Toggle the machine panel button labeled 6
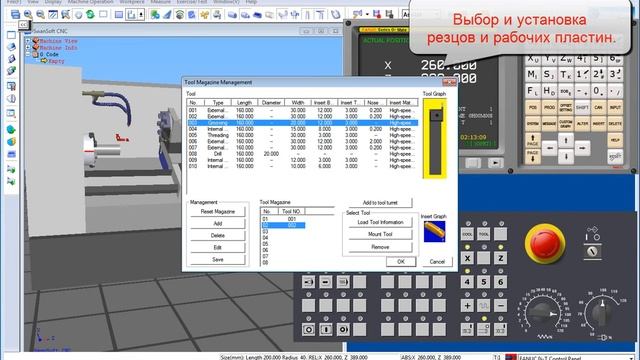This screenshot has height=360, width=640. click(x=500, y=282)
